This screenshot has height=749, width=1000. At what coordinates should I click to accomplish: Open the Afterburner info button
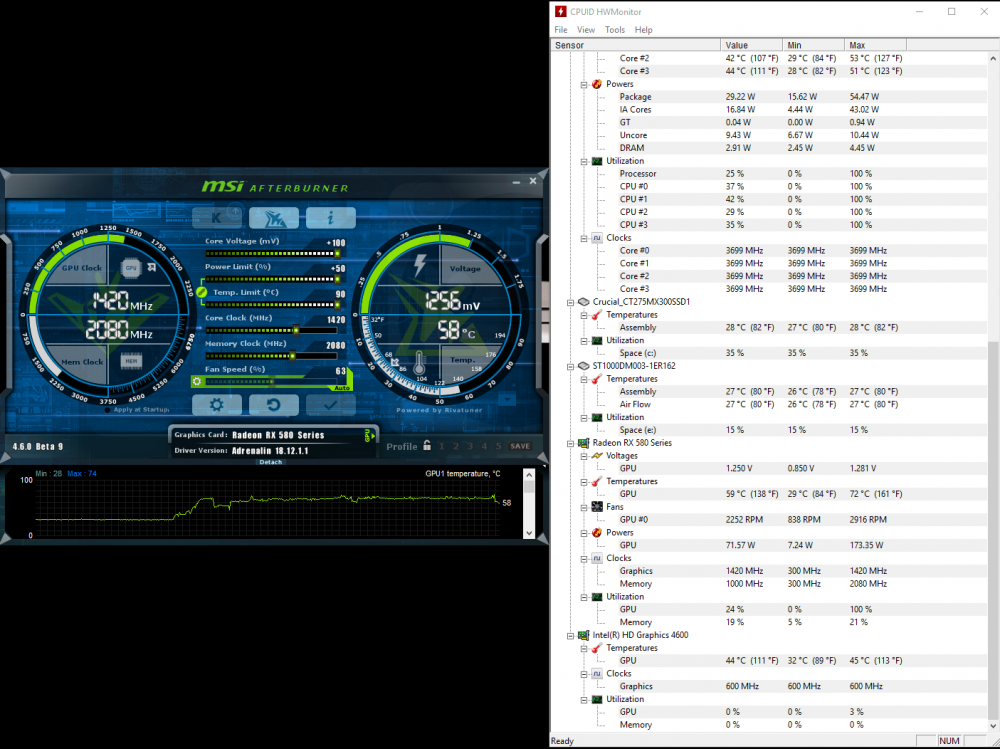point(330,218)
